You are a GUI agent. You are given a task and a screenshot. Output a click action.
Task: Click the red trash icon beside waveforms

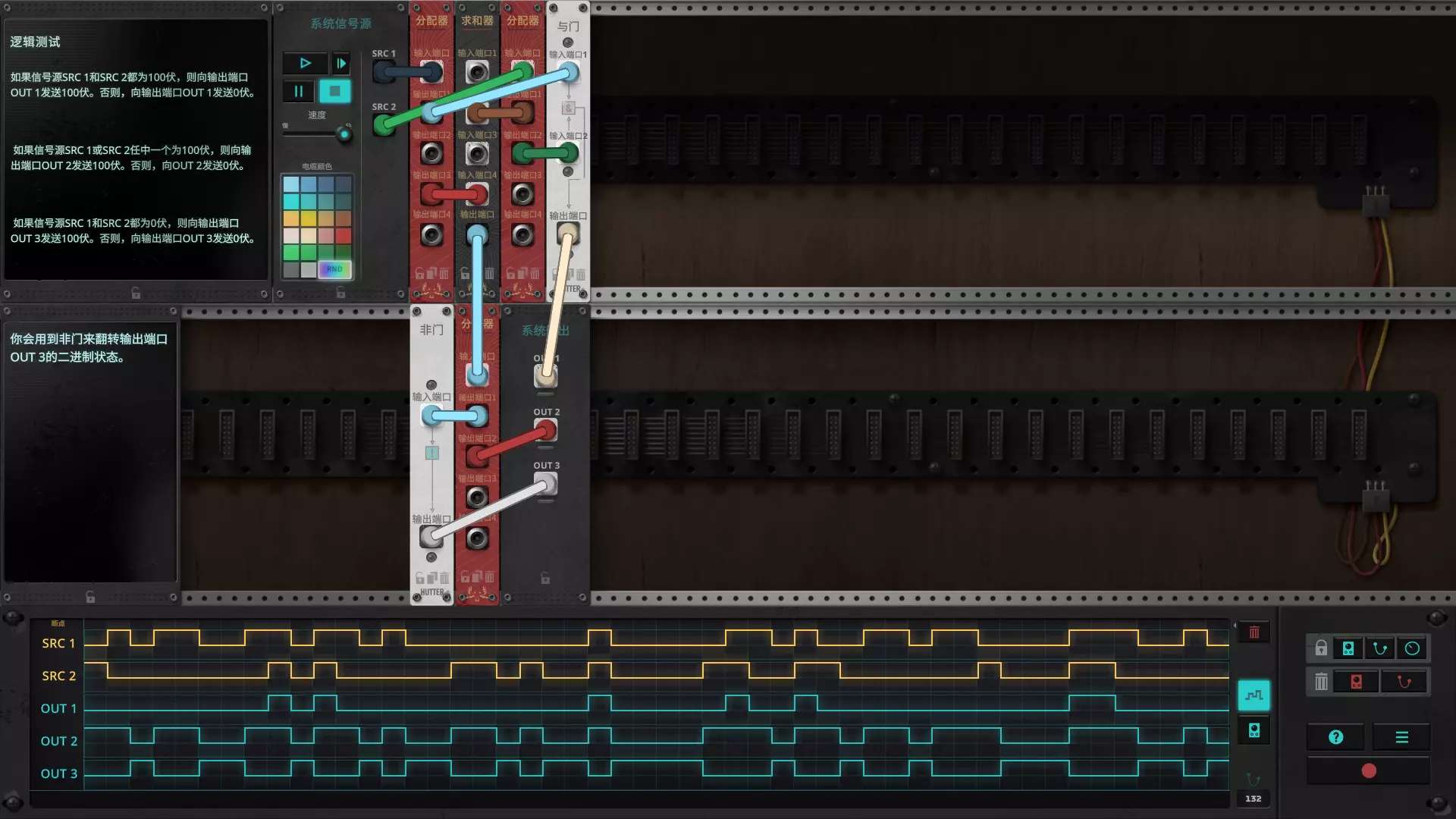(x=1254, y=632)
